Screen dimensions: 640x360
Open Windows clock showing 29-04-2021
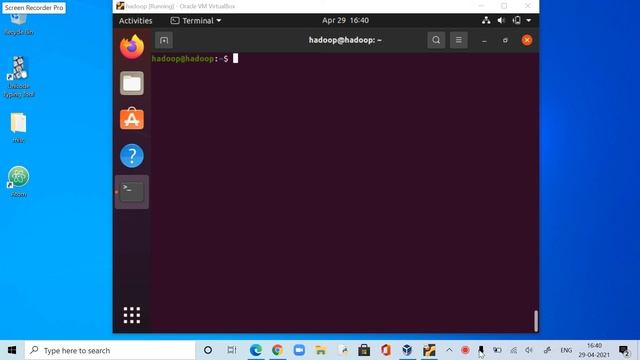pyautogui.click(x=594, y=350)
